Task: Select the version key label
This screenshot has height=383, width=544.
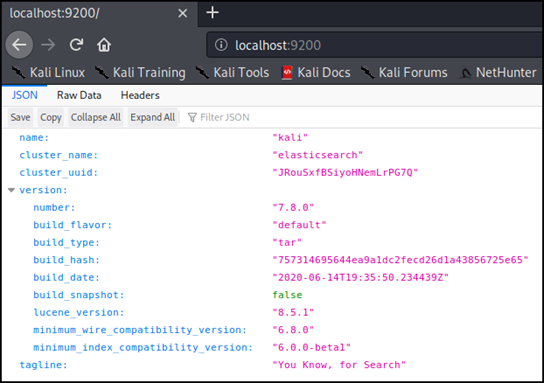Action: pos(43,190)
